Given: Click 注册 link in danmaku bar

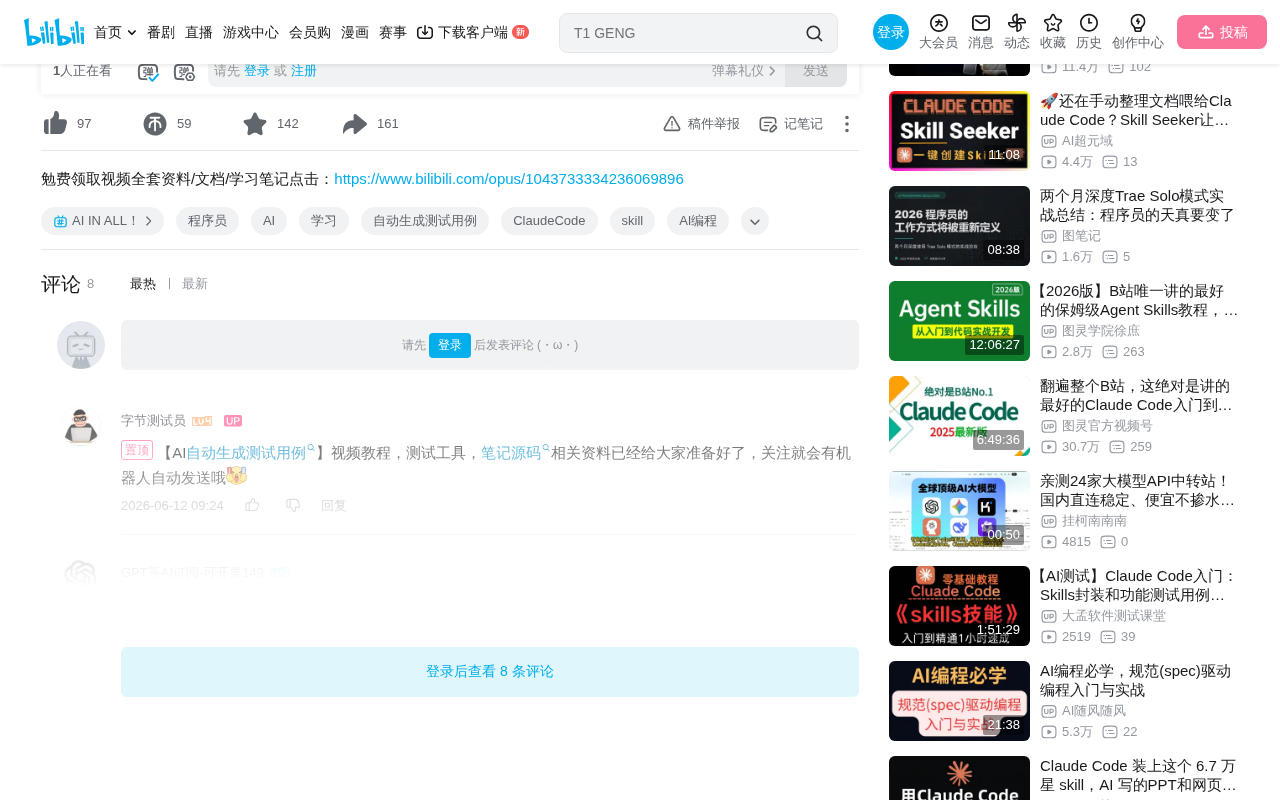Looking at the screenshot, I should tap(304, 71).
